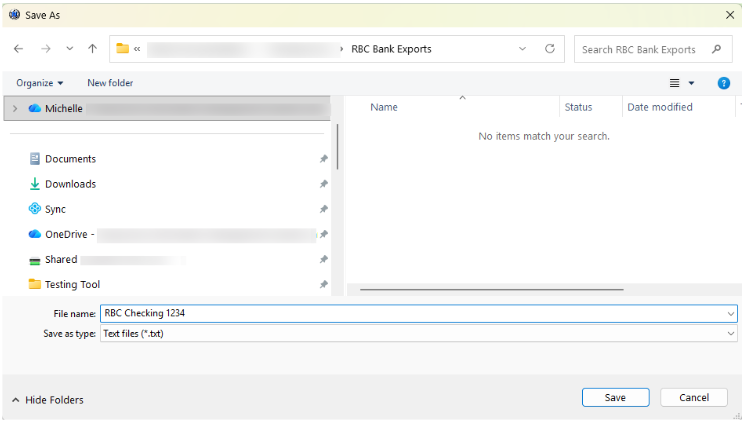Click the File name text field
752x428 pixels.
413,314
